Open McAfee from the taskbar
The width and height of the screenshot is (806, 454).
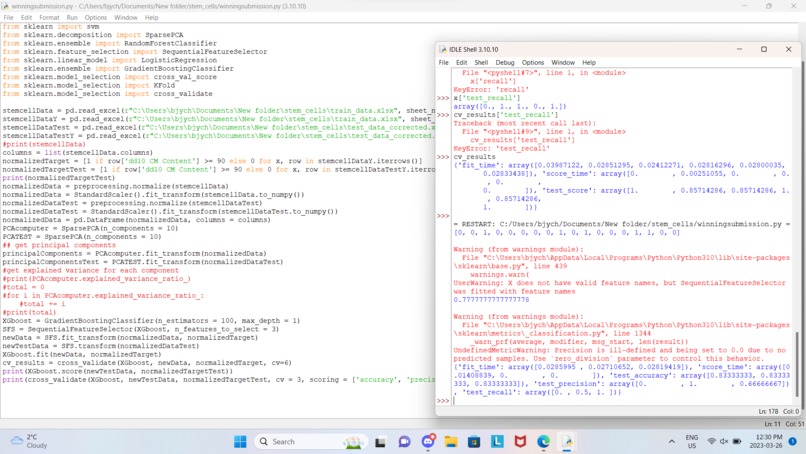[520, 442]
